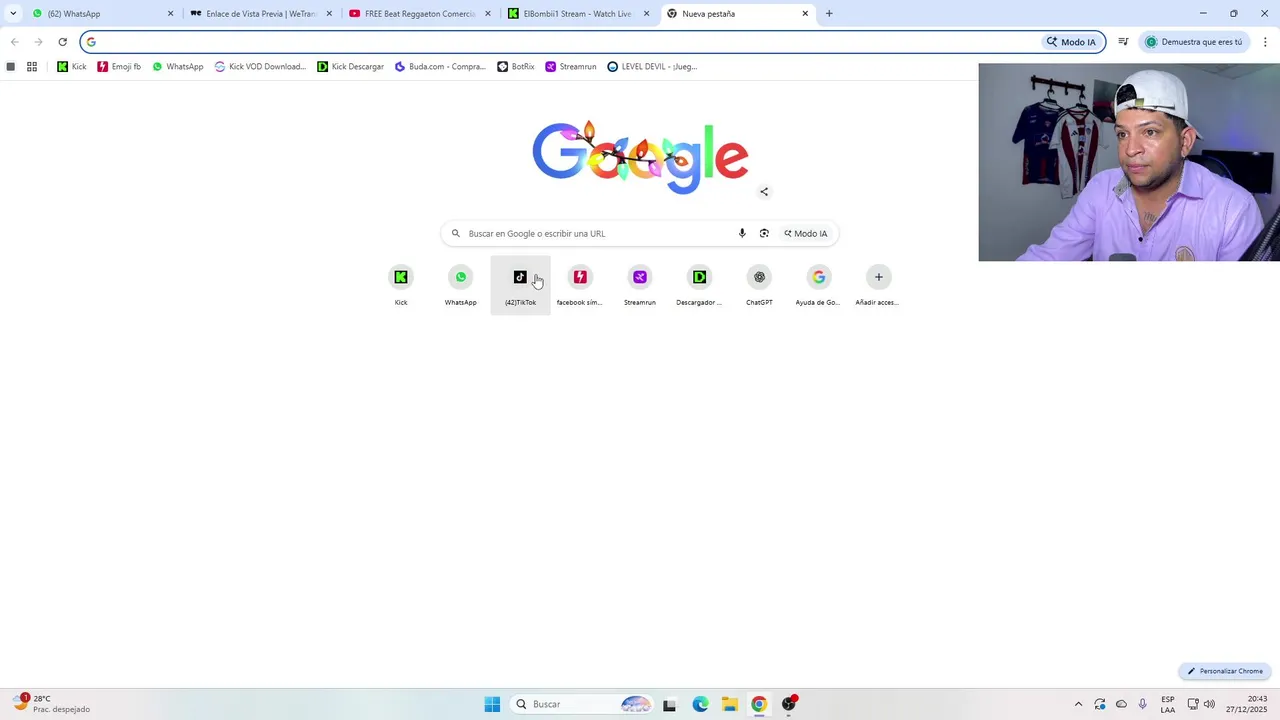
Task: Start voice search with the microphone icon
Action: click(742, 233)
